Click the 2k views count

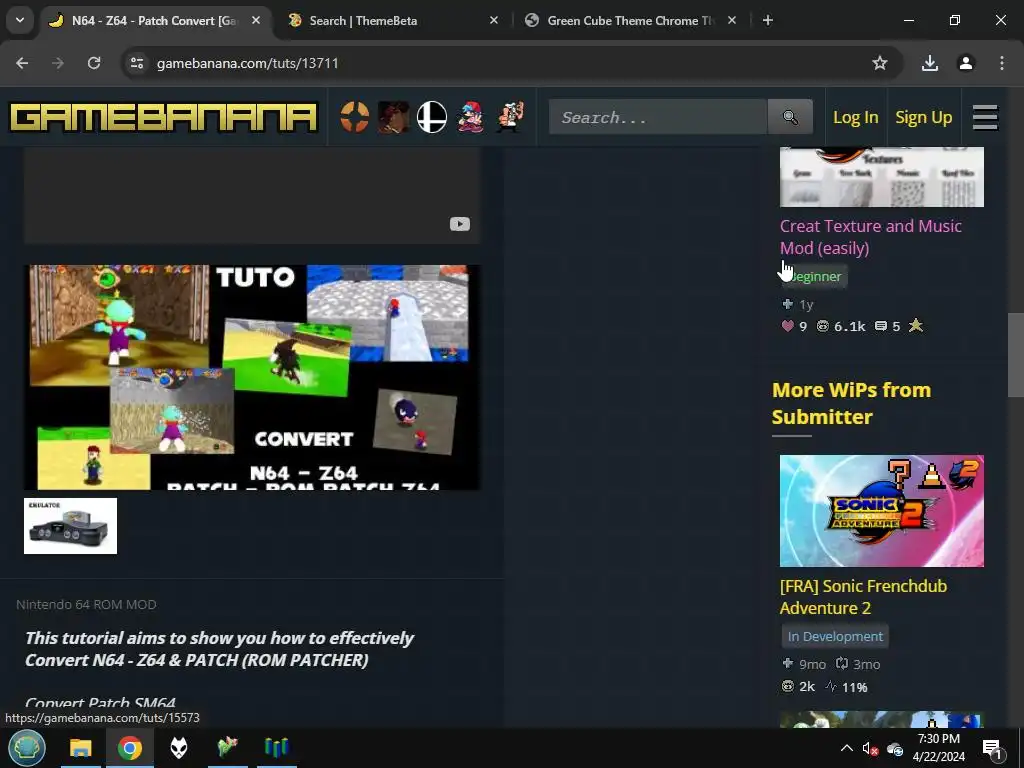pyautogui.click(x=798, y=686)
